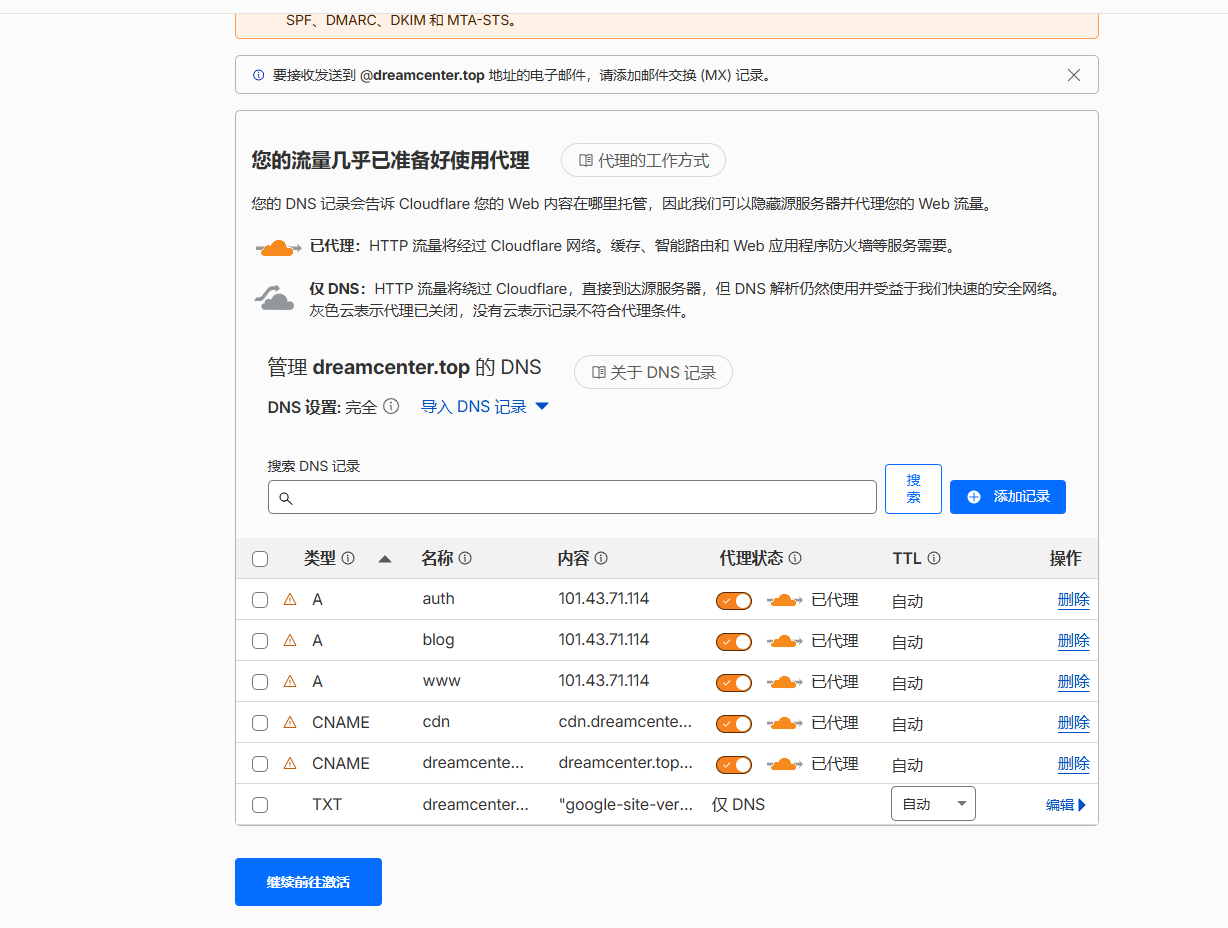Toggle proxy switch for auth record
The width and height of the screenshot is (1228, 928).
[734, 601]
